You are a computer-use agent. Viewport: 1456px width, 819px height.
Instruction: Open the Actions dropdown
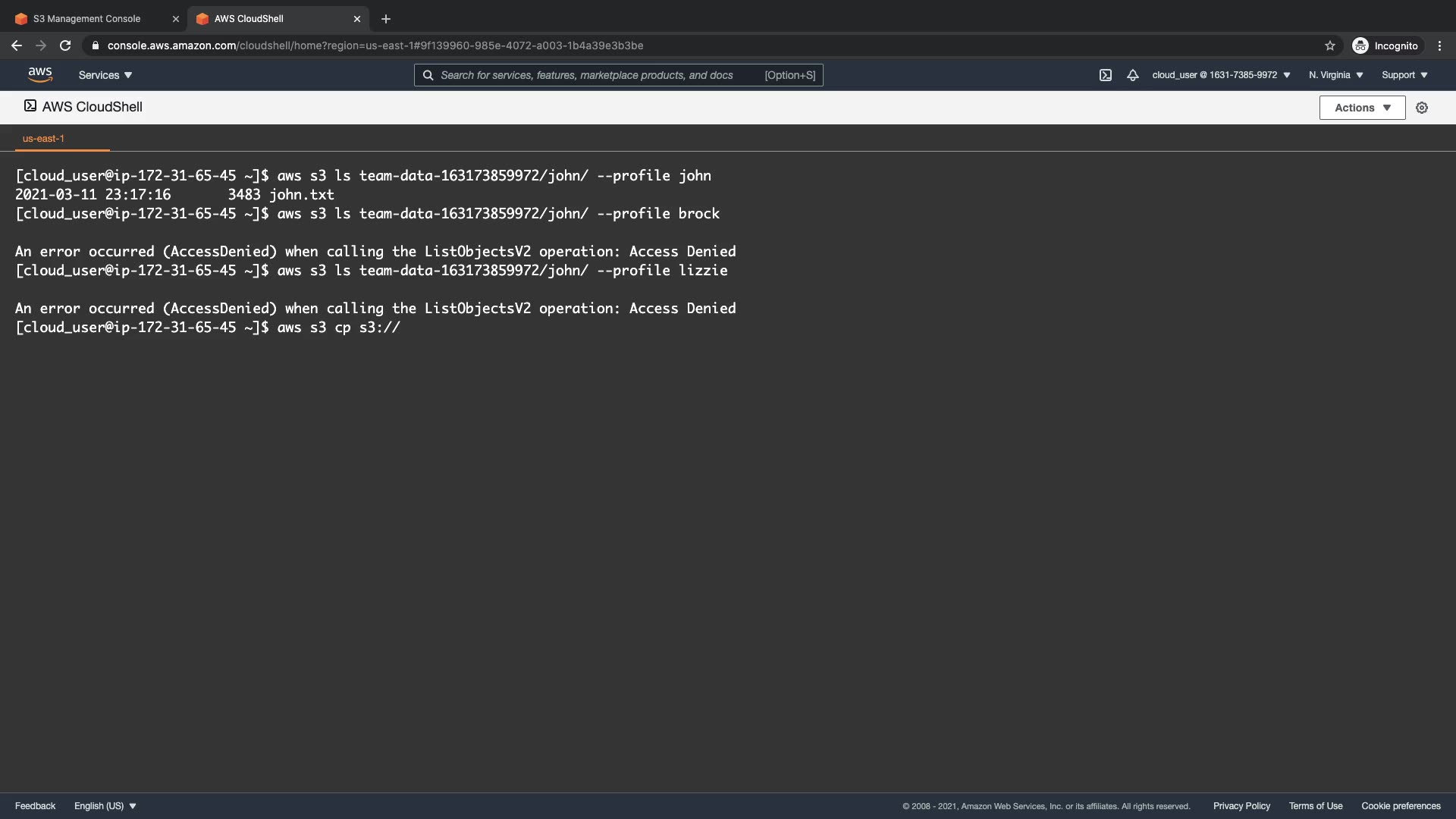pyautogui.click(x=1362, y=108)
